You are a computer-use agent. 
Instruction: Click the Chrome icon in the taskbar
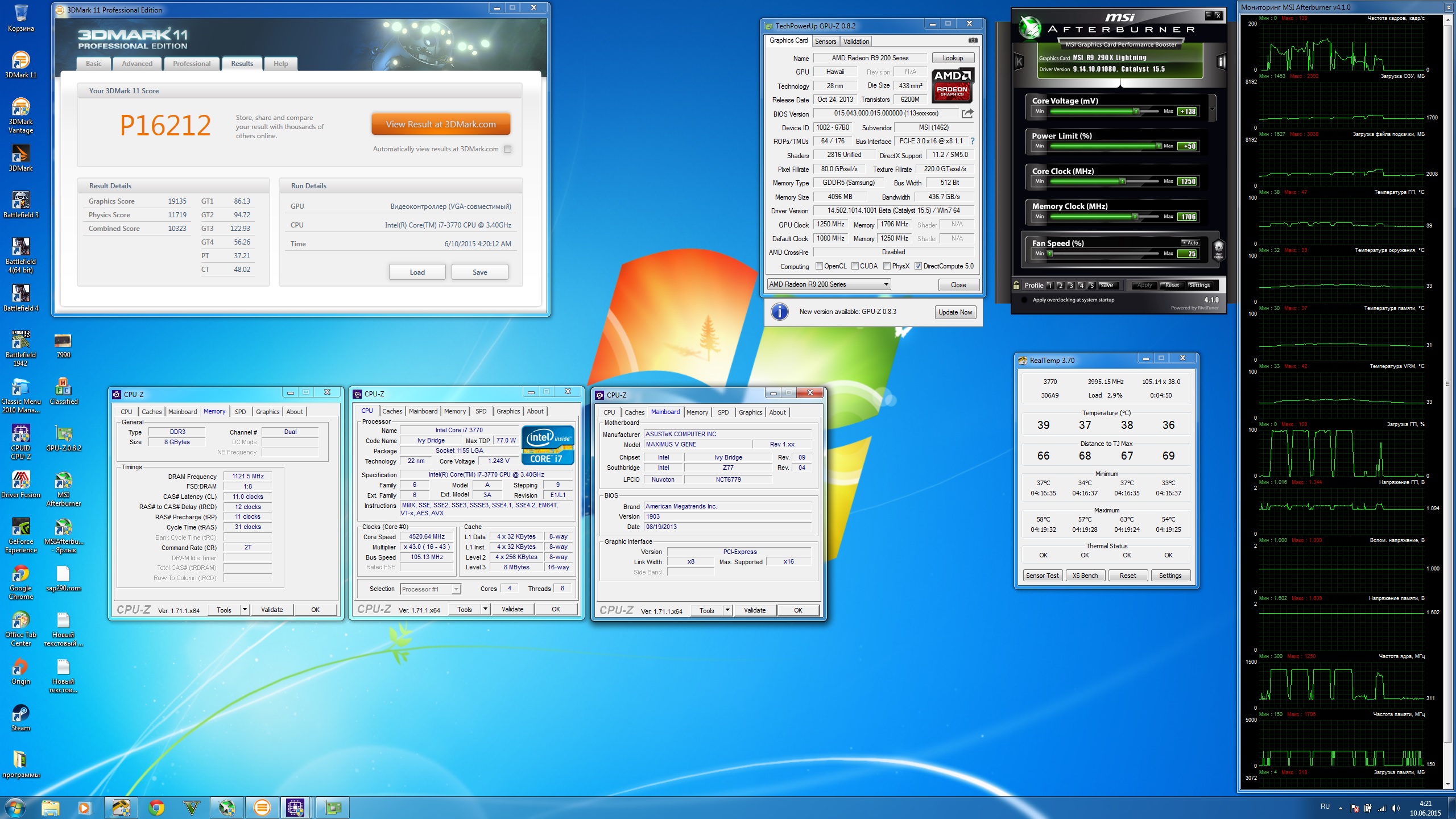pos(156,807)
